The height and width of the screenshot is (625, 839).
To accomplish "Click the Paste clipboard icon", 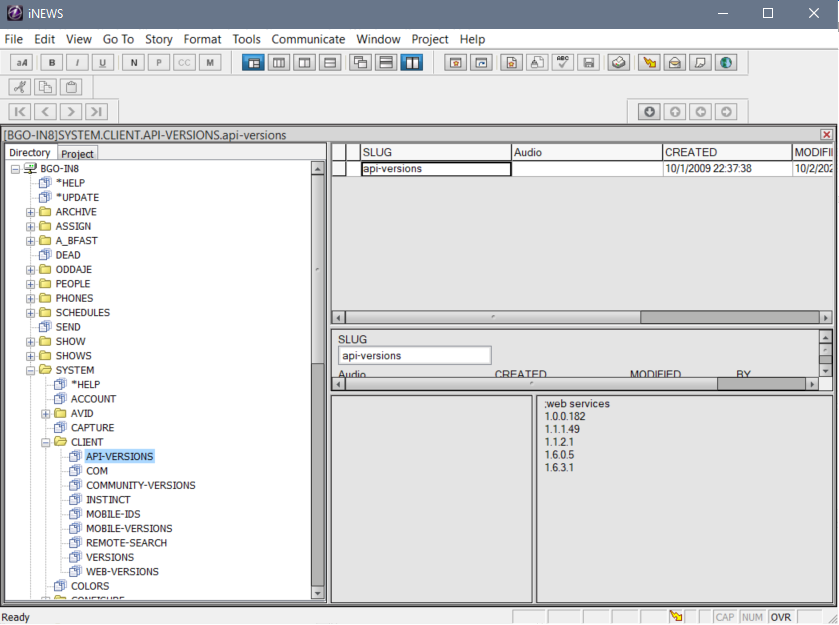I will tap(71, 87).
